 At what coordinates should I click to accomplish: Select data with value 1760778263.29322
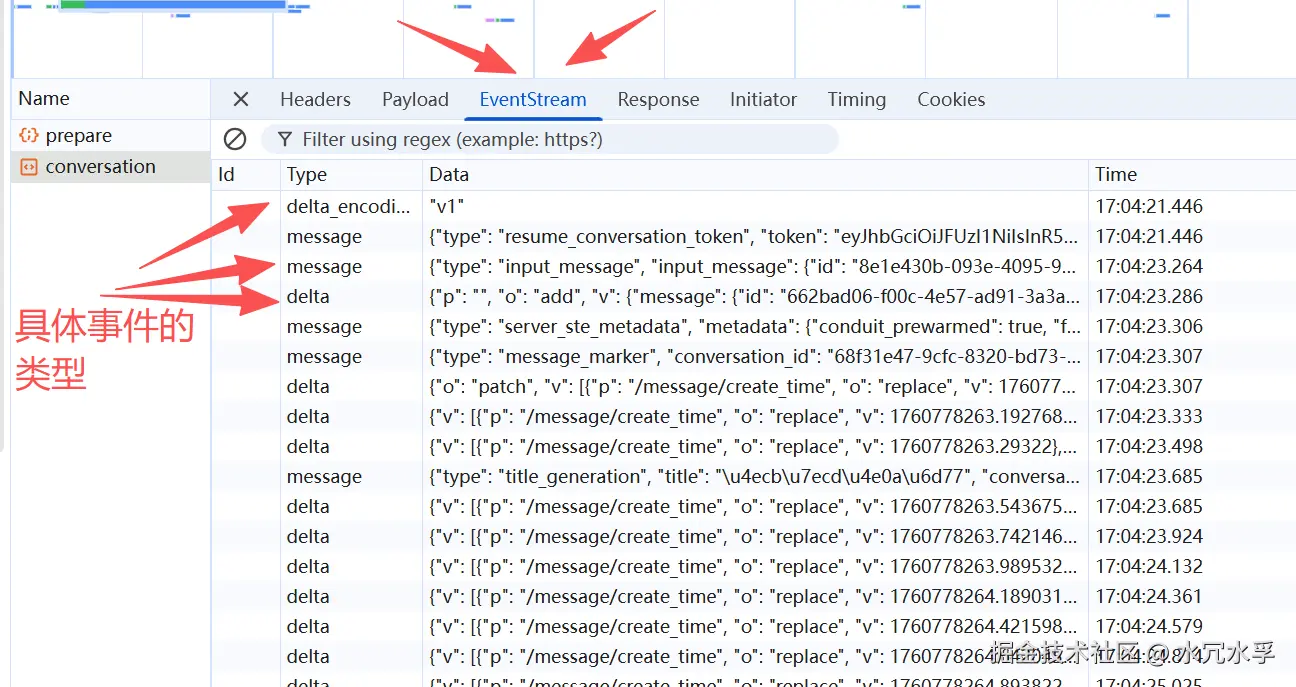coord(754,446)
